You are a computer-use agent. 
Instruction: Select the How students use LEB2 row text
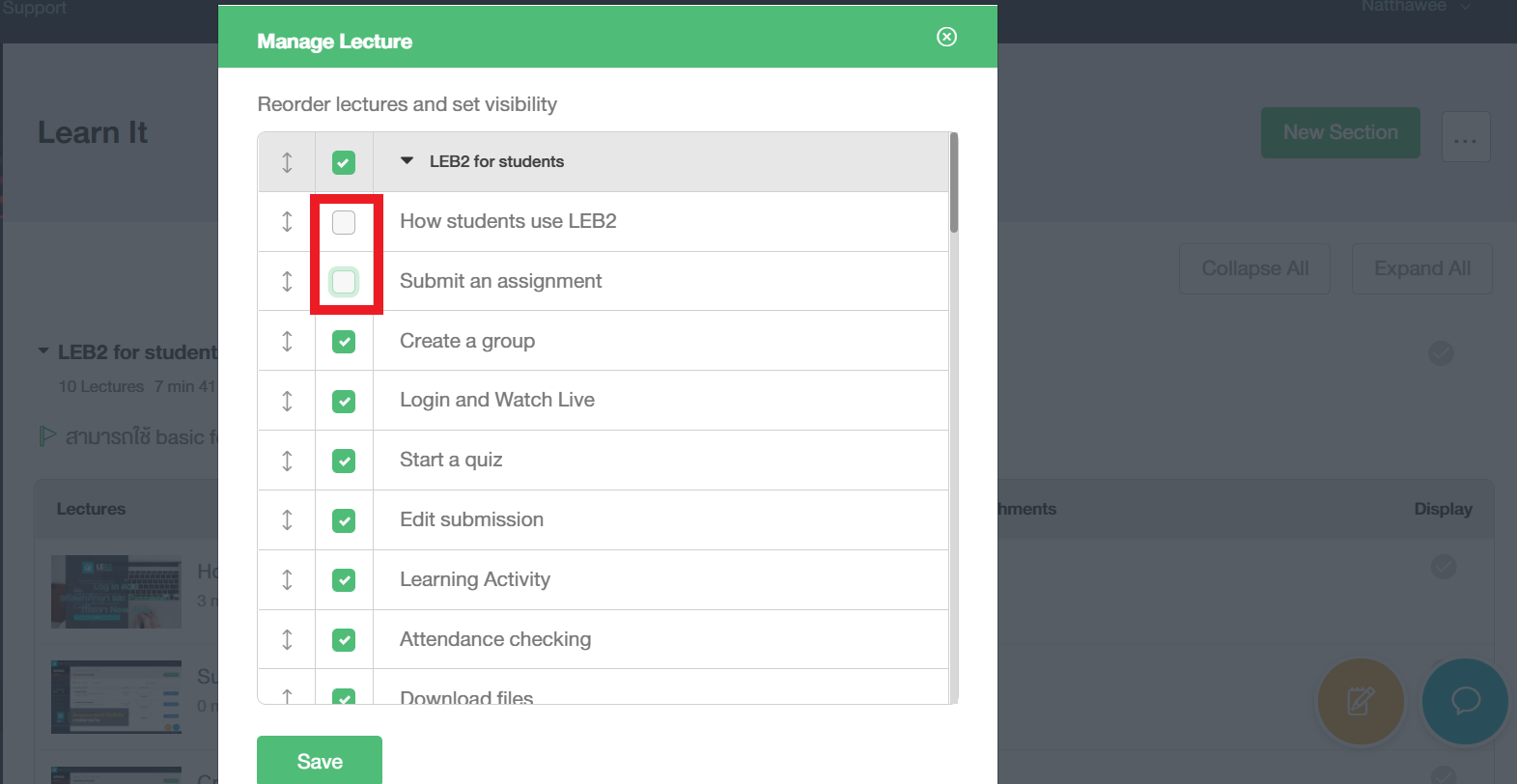pyautogui.click(x=508, y=221)
